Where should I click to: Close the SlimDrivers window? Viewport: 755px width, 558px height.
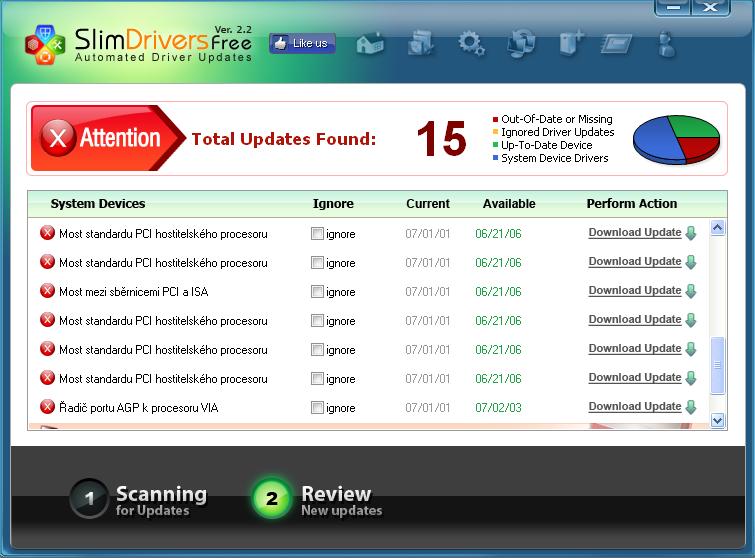[710, 7]
